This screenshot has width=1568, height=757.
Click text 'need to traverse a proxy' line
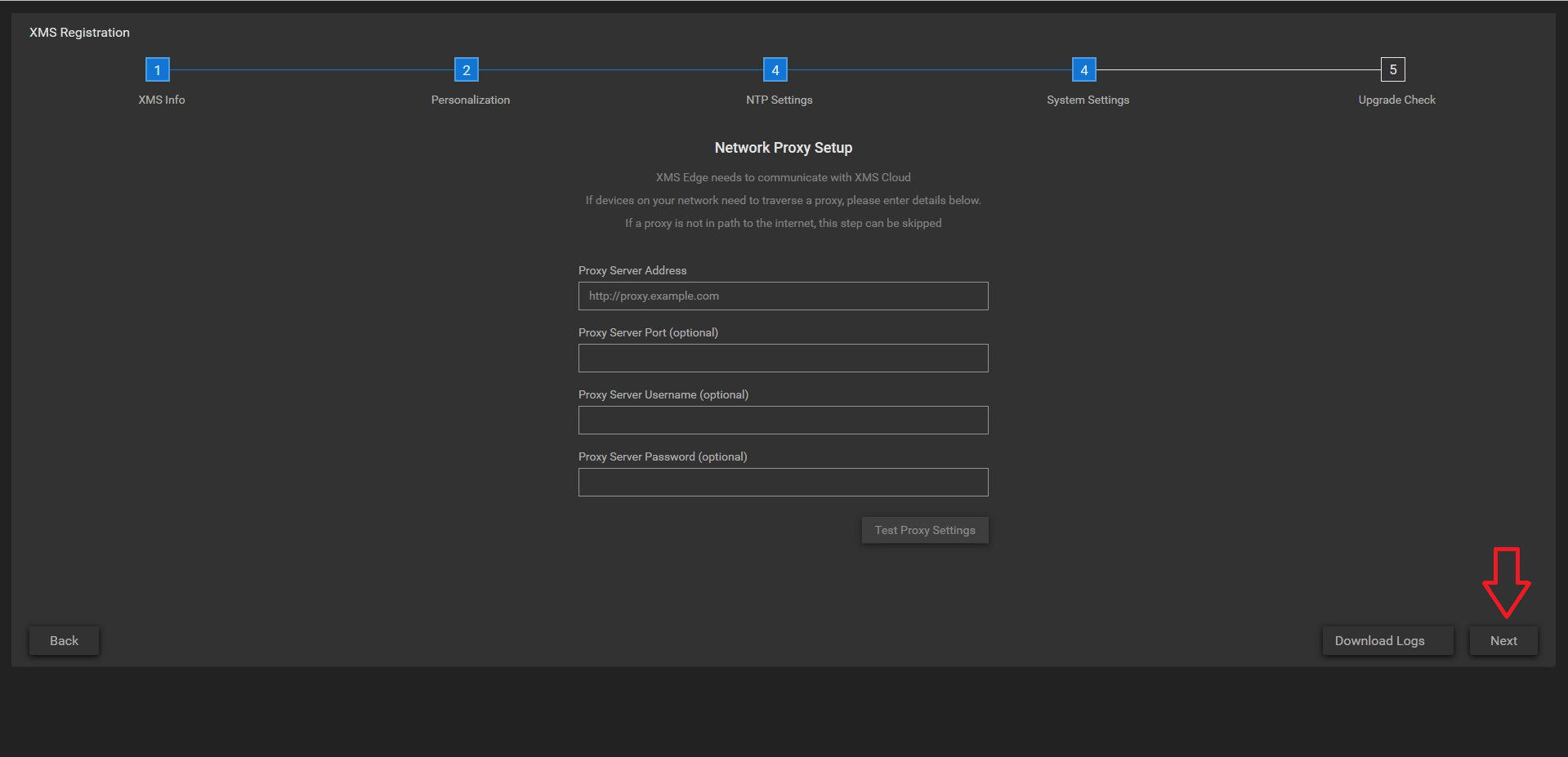point(784,200)
